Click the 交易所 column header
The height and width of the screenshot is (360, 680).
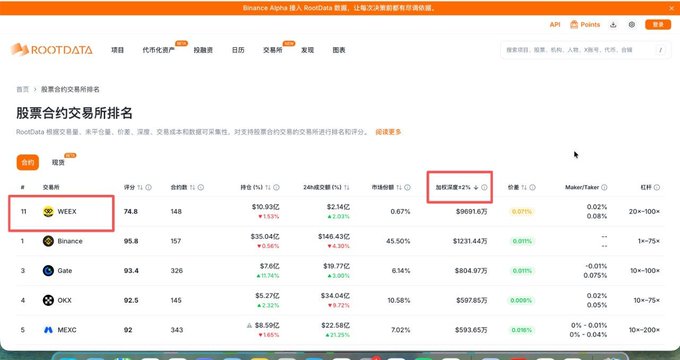click(51, 187)
